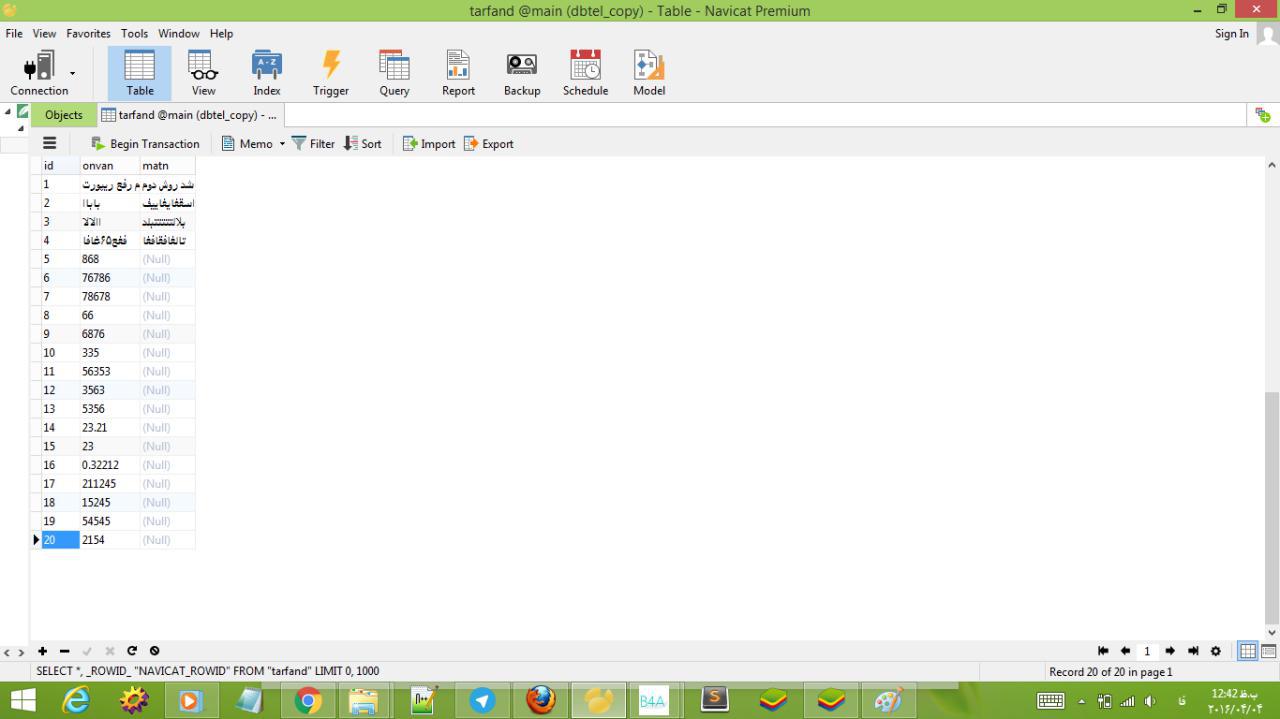Switch to the Objects tab
Screen dimensions: 1280x719
tap(63, 115)
